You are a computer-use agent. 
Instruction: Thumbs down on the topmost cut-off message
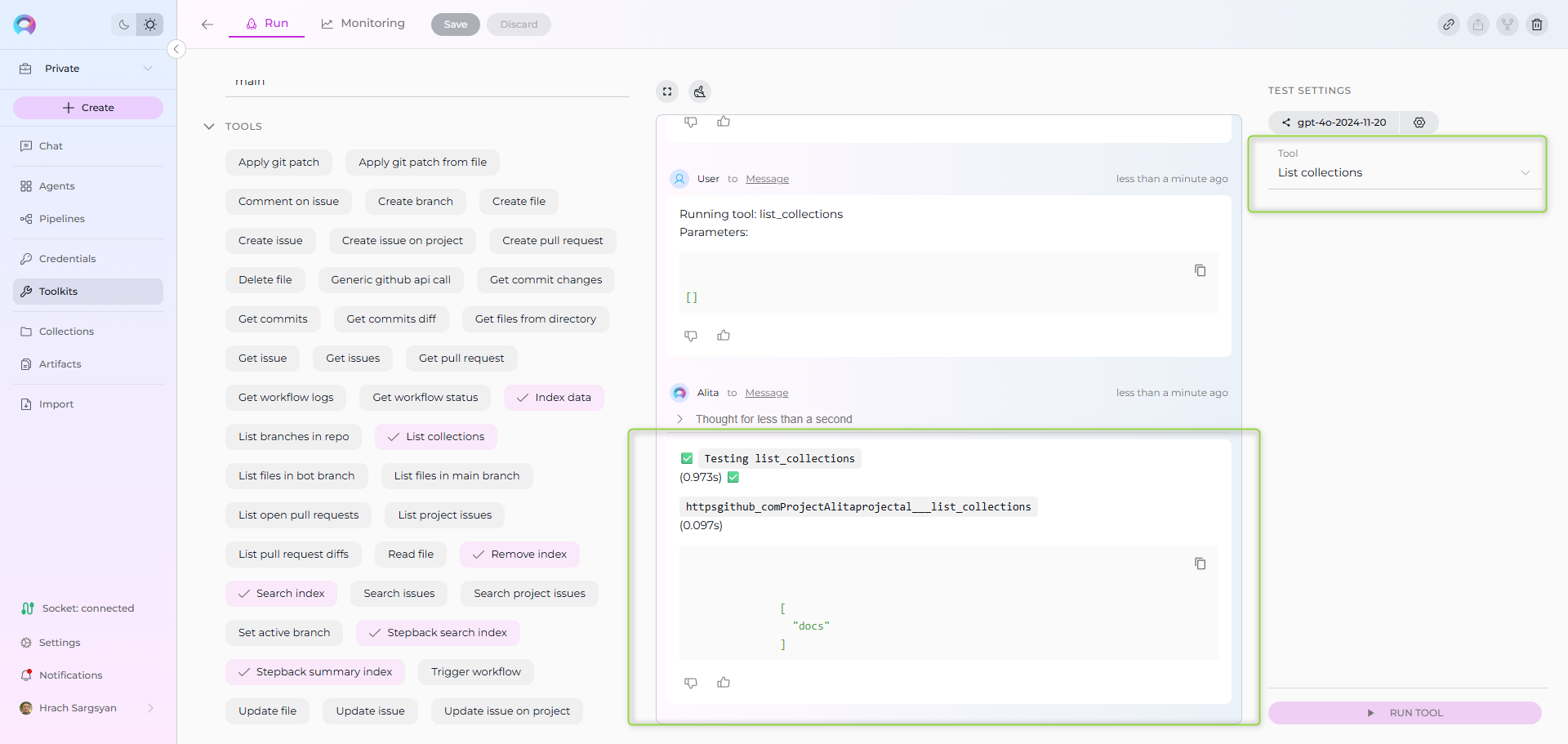[x=691, y=122]
